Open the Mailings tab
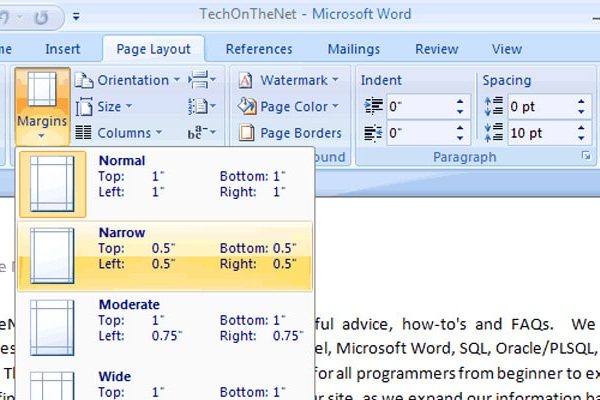The height and width of the screenshot is (400, 600). pyautogui.click(x=354, y=49)
